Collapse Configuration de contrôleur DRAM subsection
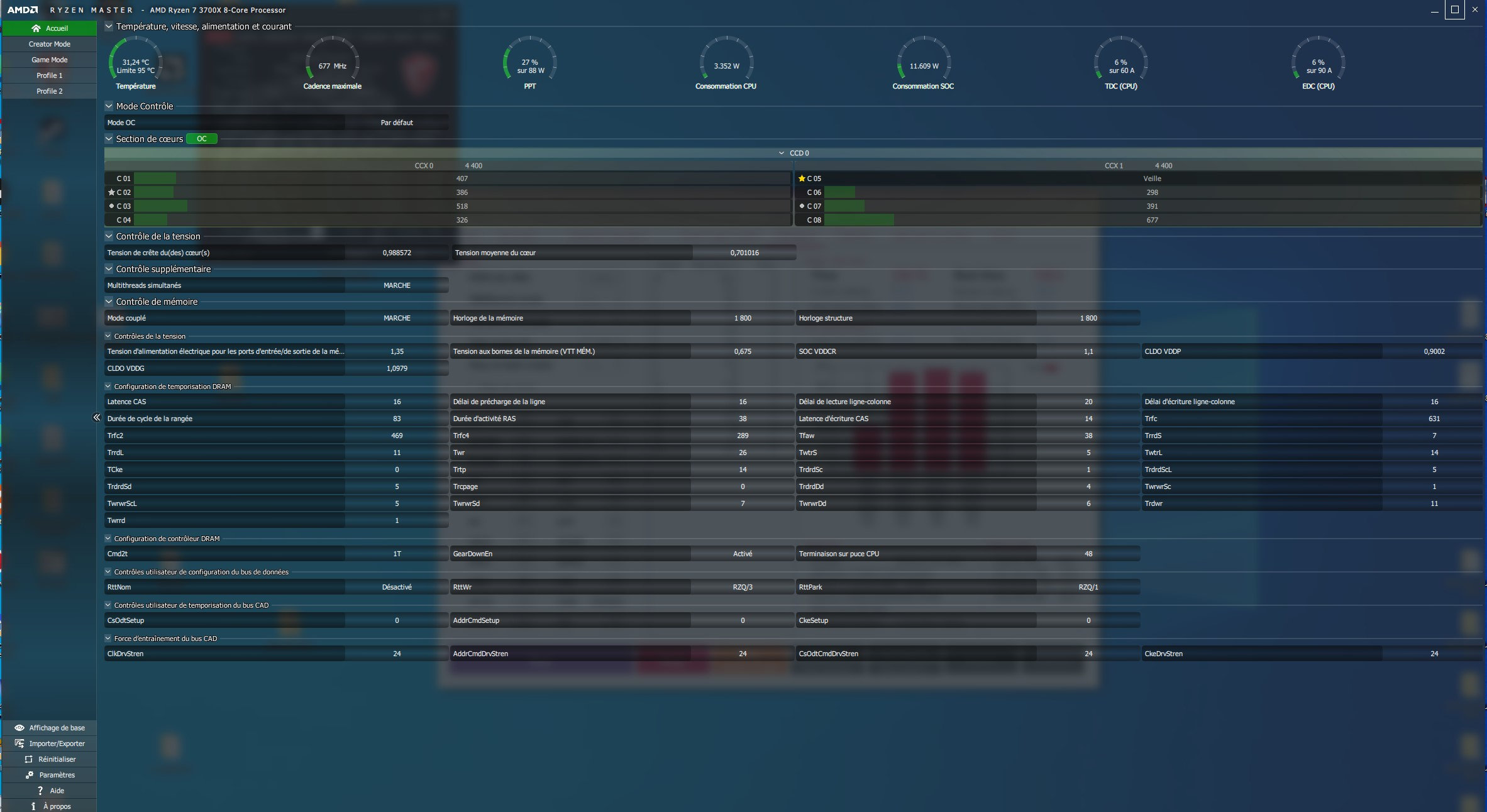 [x=108, y=539]
